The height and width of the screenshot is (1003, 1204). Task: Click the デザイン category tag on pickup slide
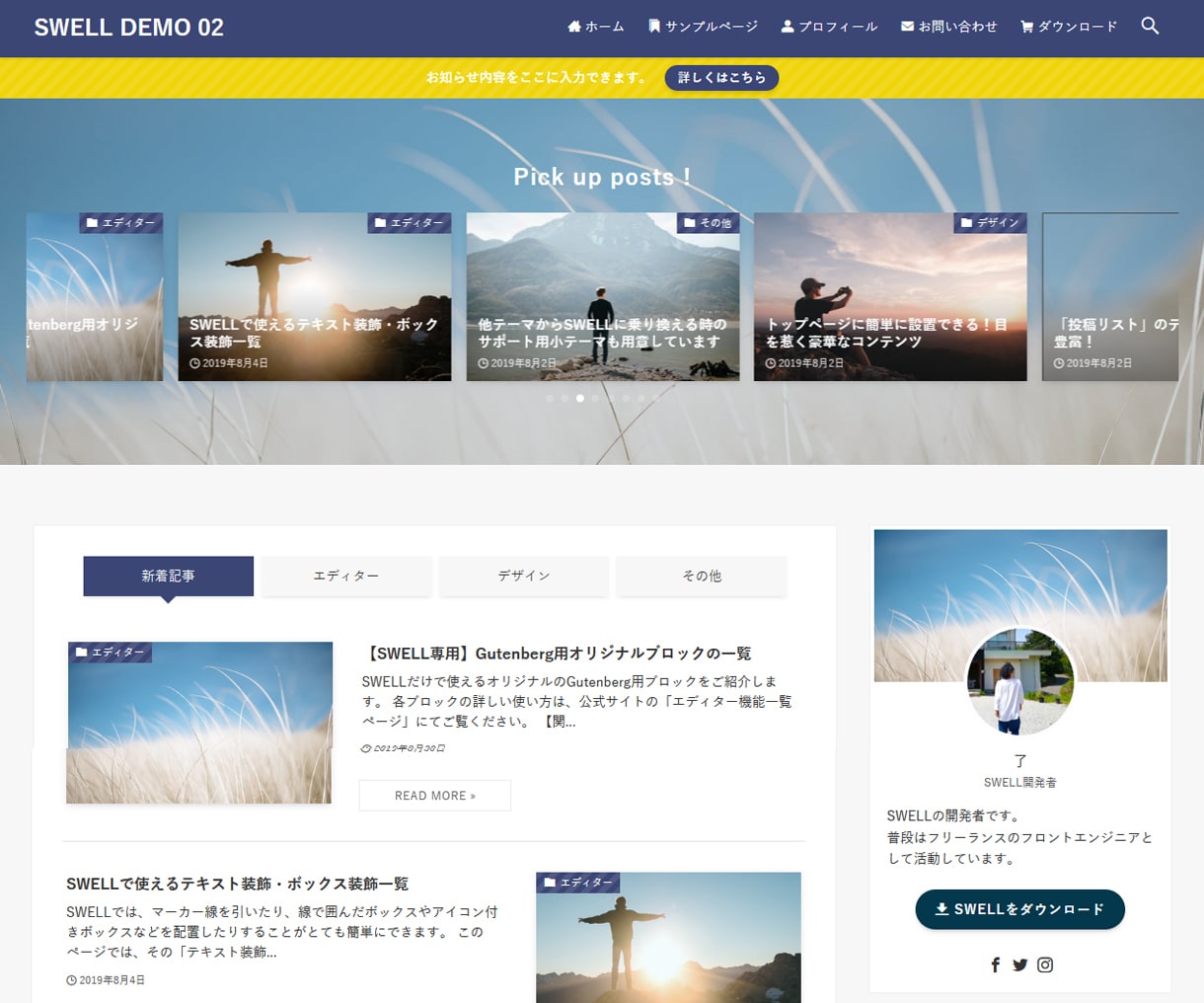(x=990, y=223)
